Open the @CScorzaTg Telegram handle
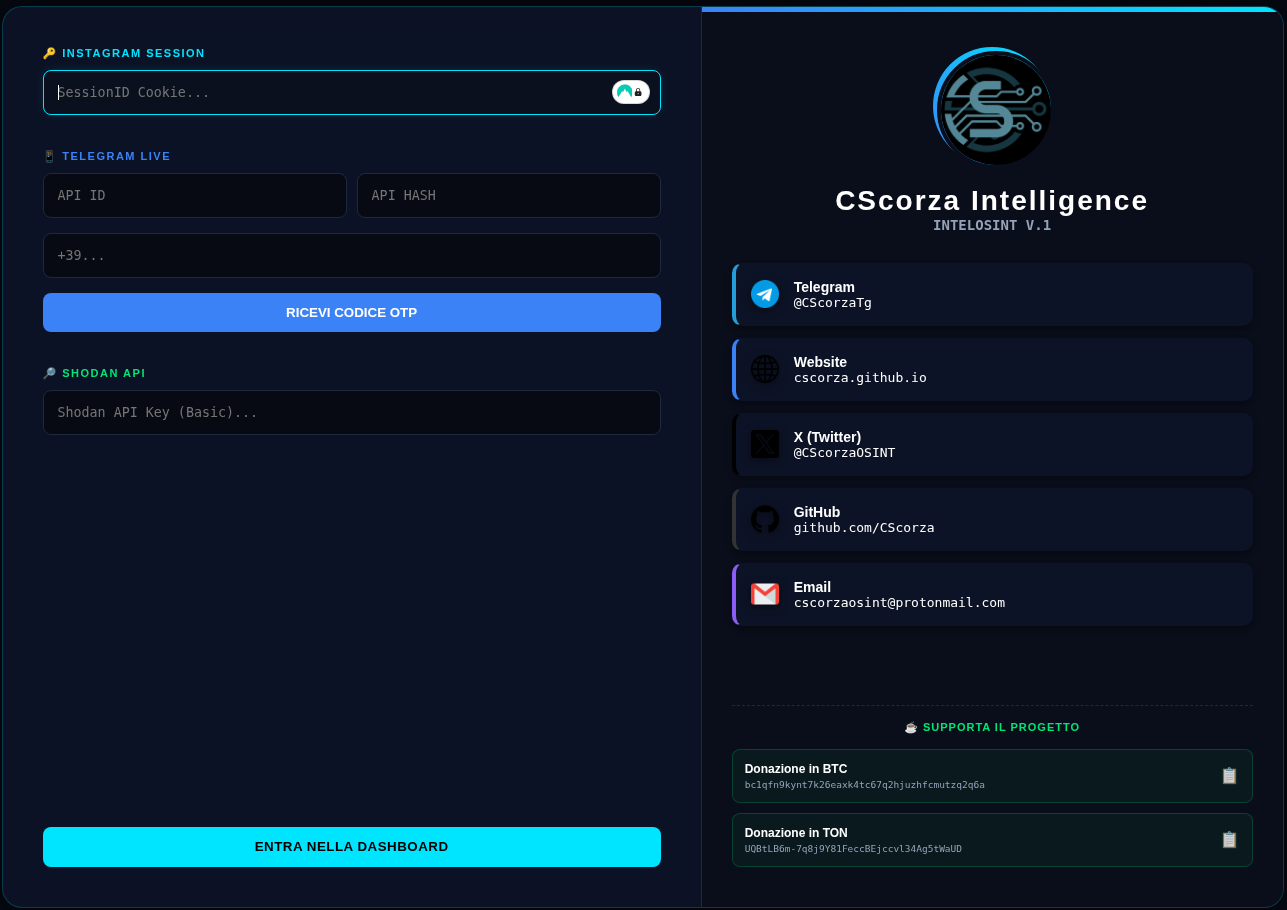 tap(833, 303)
